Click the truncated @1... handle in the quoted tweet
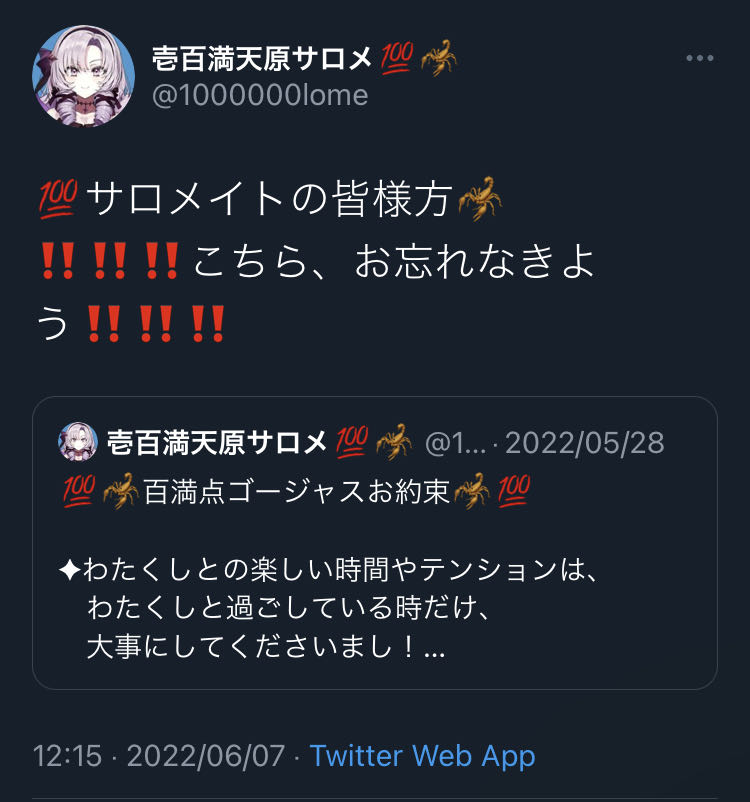 (x=455, y=443)
